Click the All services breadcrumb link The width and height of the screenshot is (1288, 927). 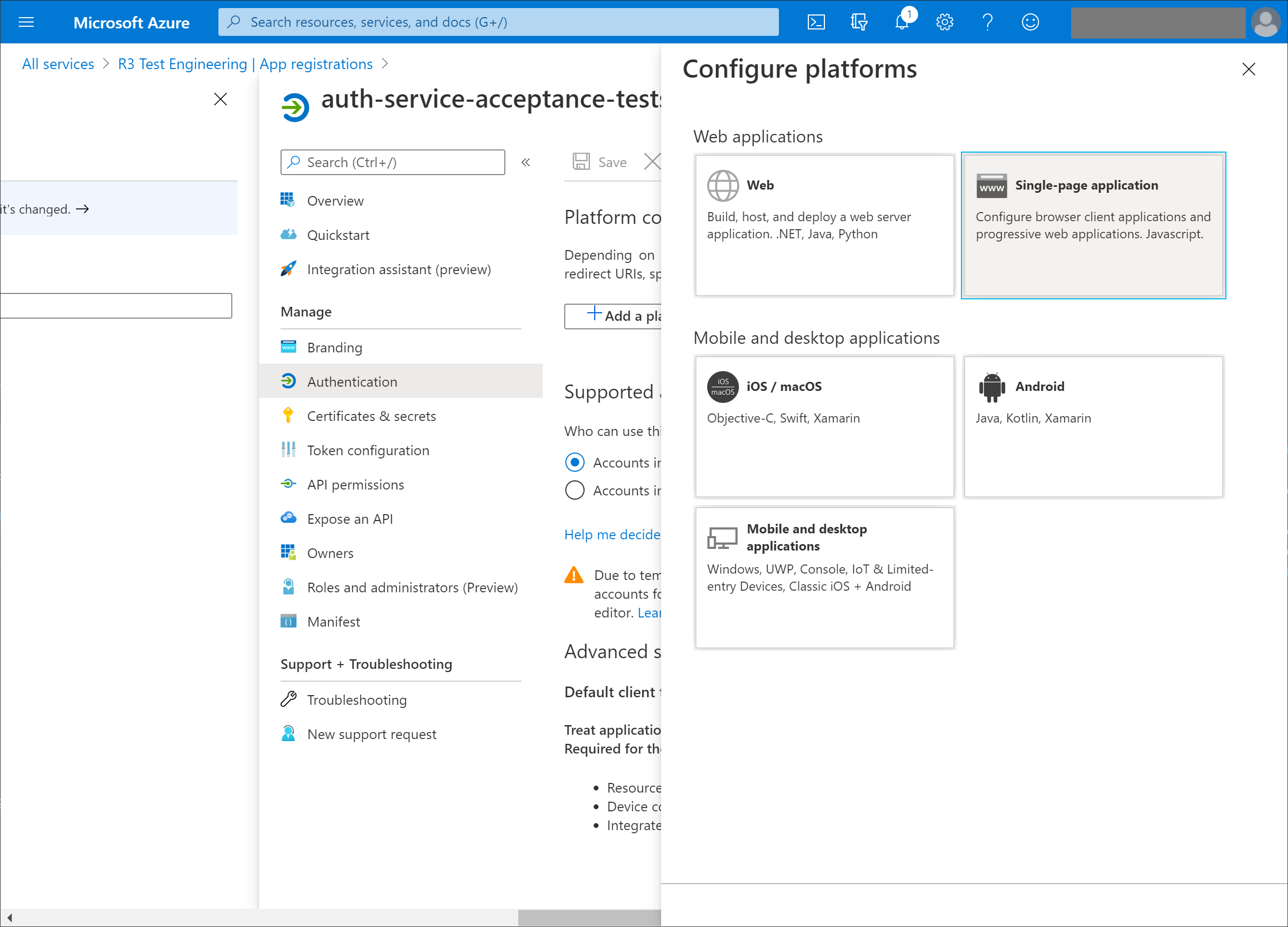(x=58, y=64)
